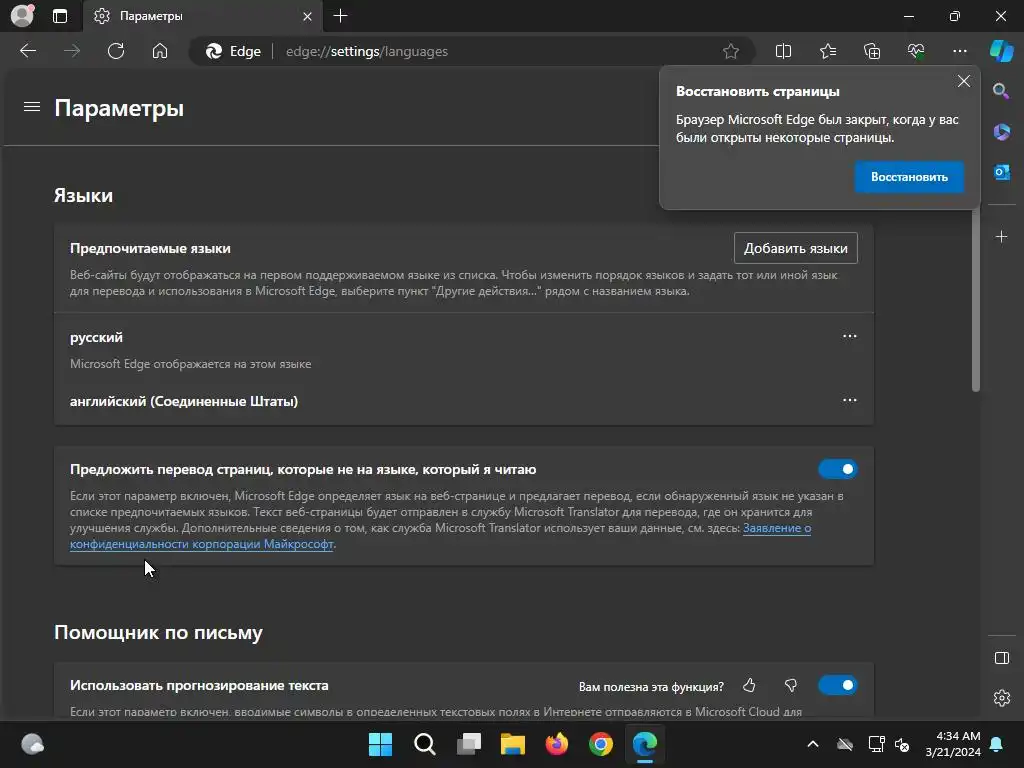The image size is (1024, 768).
Task: Select the Предпочитаемые языки heading
Action: click(150, 248)
